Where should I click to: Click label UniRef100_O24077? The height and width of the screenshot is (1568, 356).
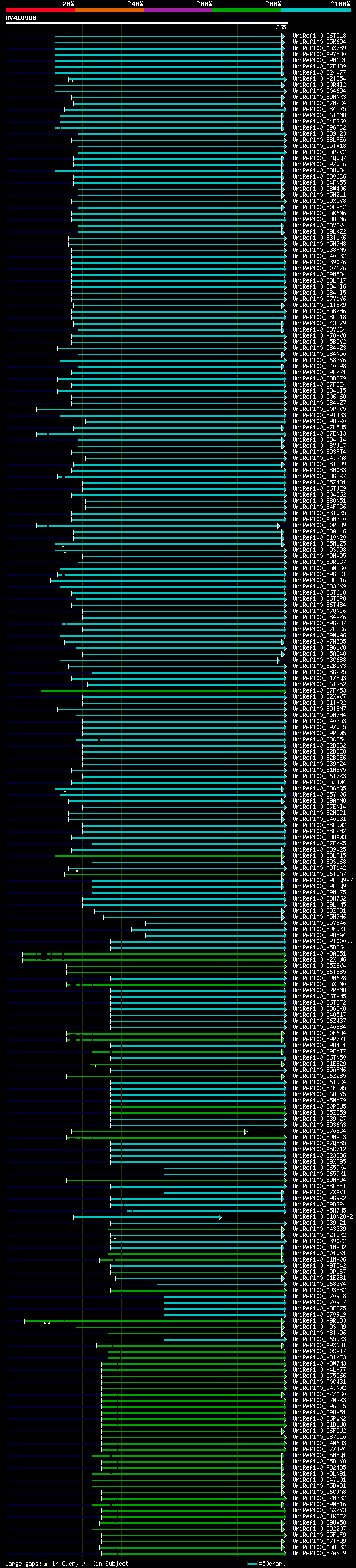point(319,72)
